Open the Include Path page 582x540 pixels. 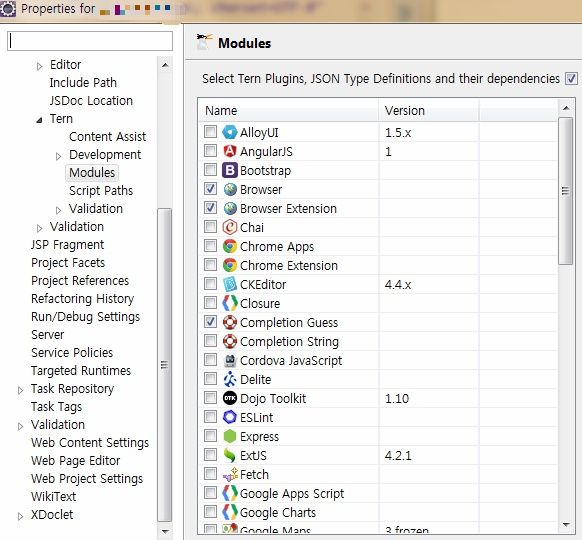click(83, 82)
